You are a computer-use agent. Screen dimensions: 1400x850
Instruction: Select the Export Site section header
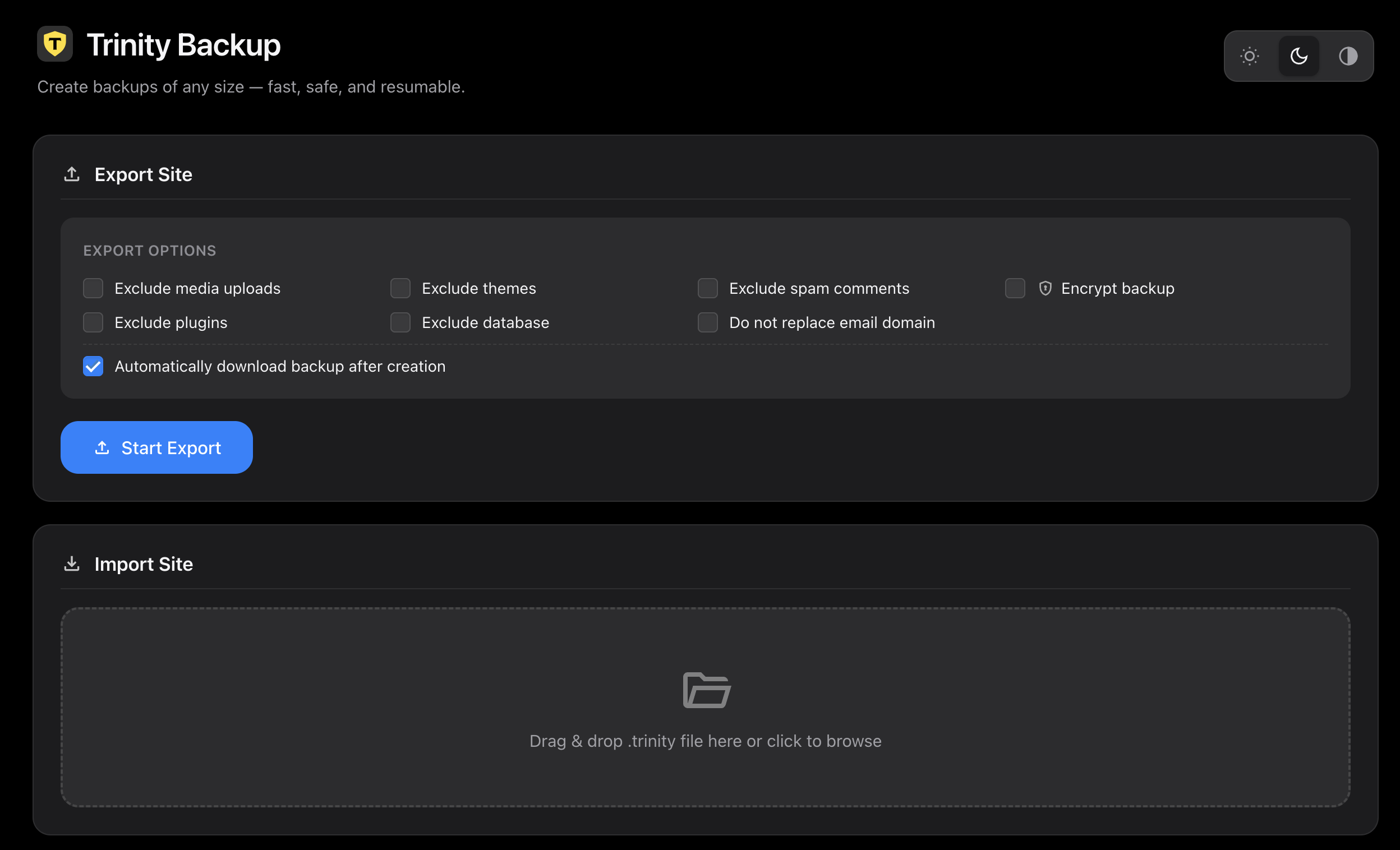(143, 174)
